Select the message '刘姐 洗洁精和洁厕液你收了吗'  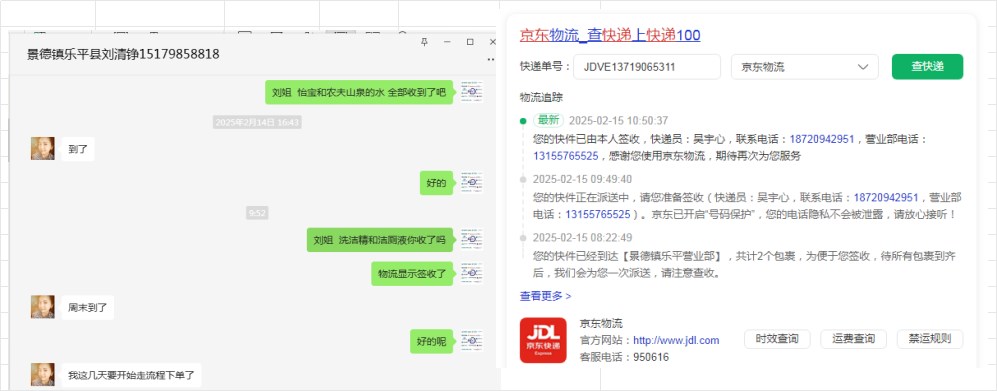[x=380, y=240]
